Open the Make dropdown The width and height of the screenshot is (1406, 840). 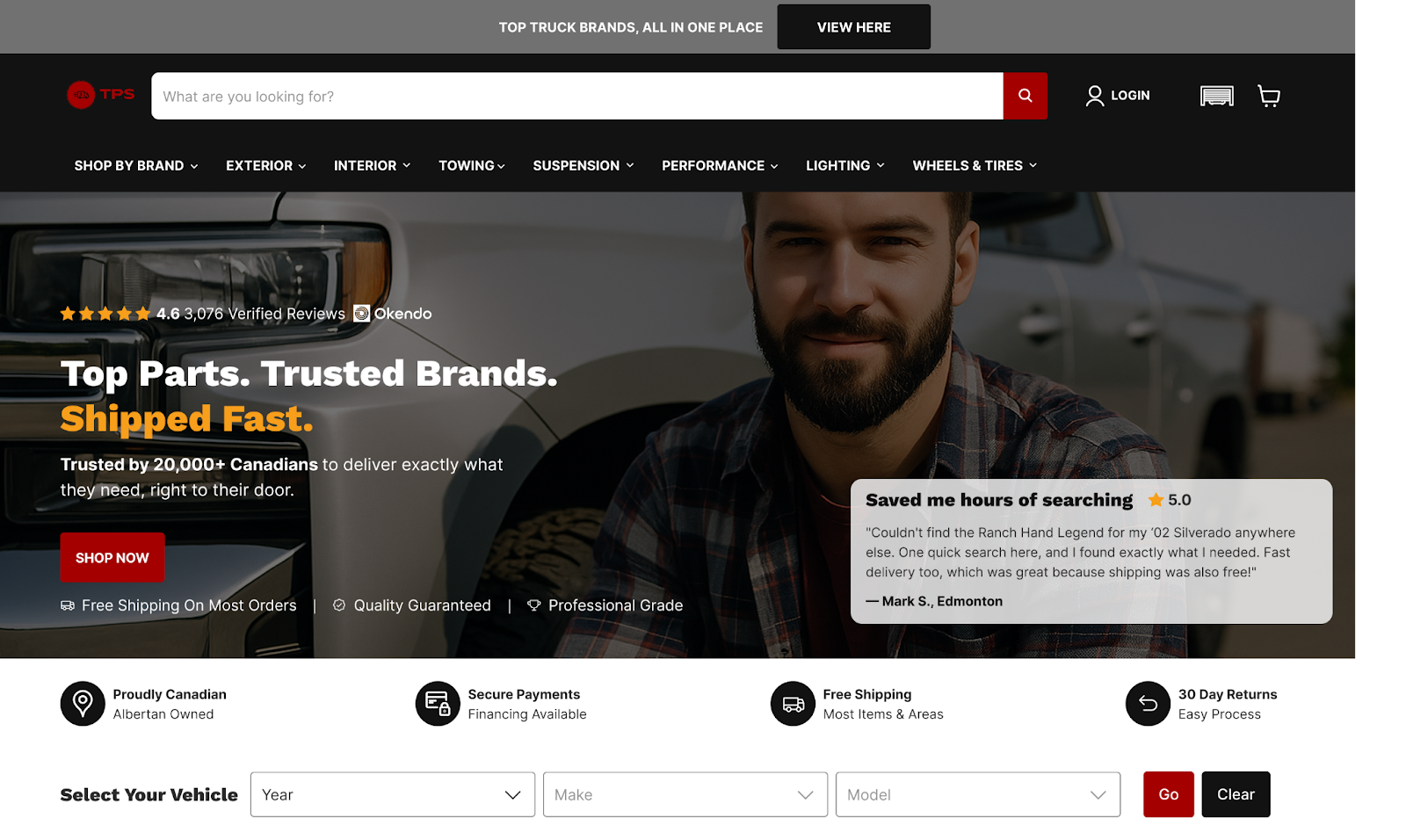coord(685,794)
